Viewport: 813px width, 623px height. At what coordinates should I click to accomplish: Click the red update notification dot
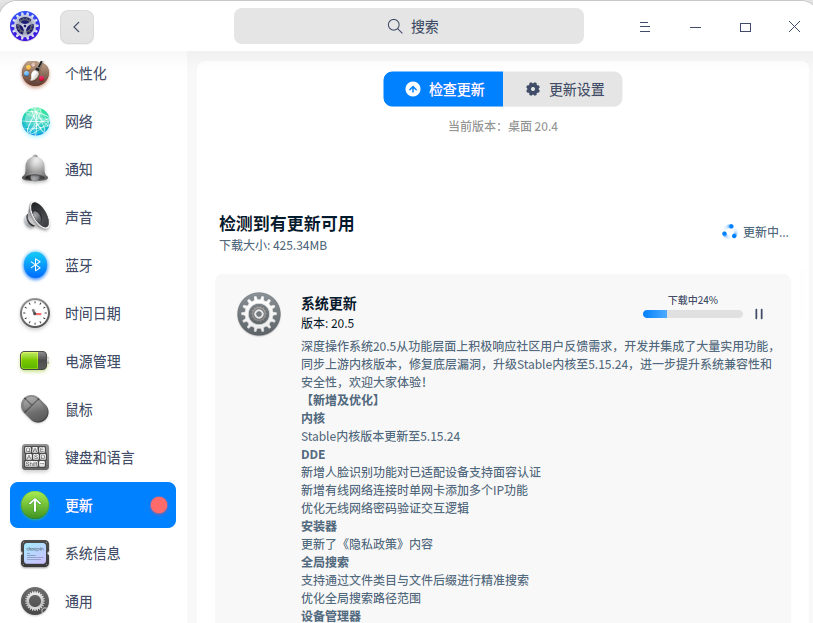coord(159,505)
